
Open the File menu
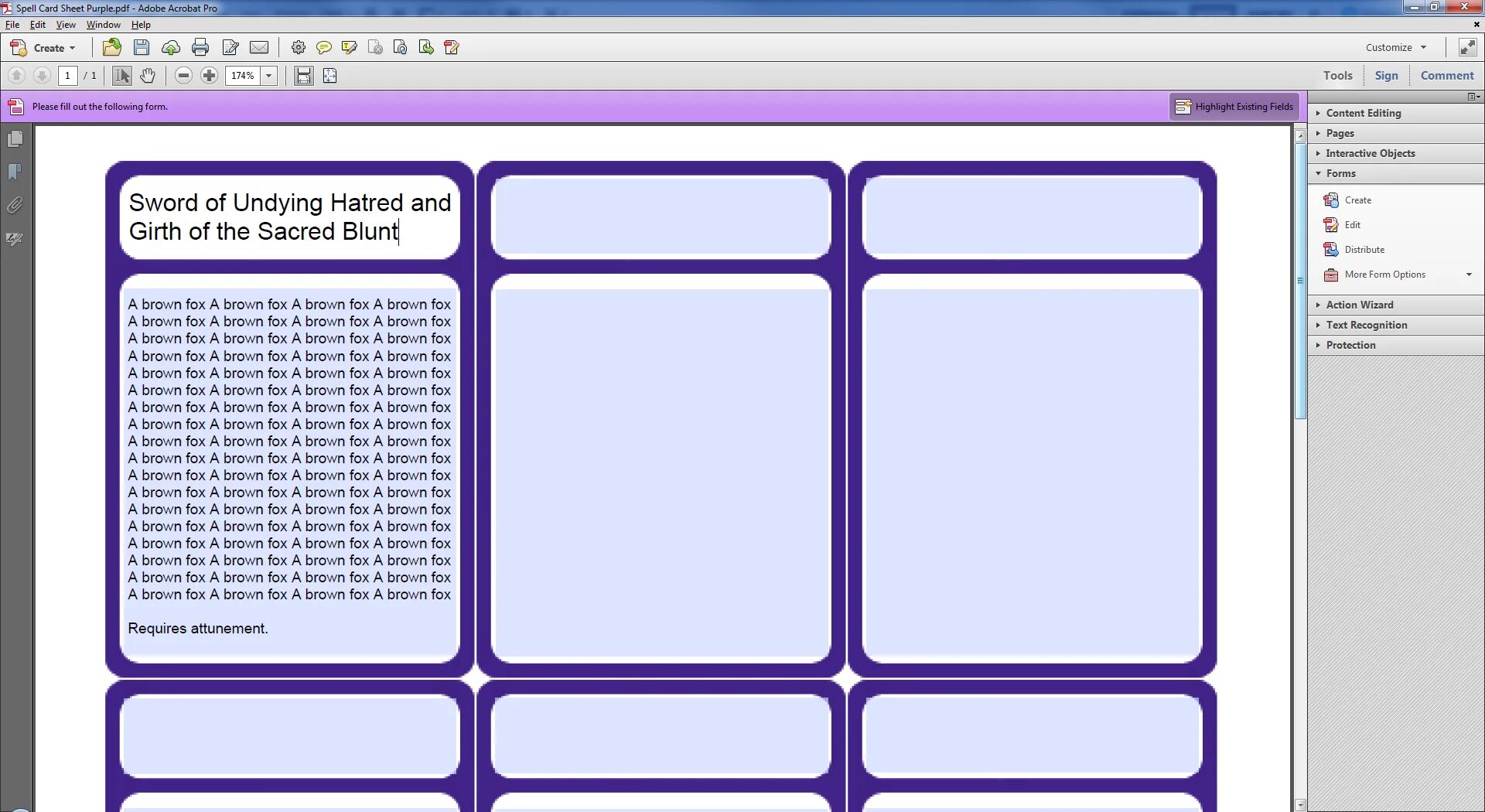(12, 25)
